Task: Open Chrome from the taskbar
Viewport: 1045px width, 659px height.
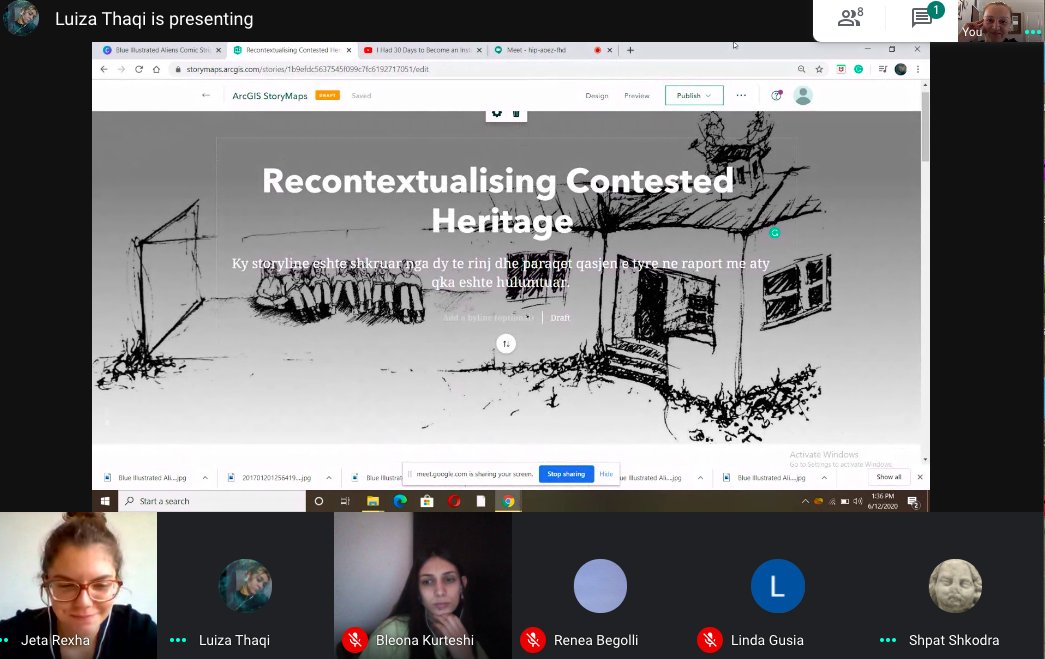Action: (x=509, y=501)
